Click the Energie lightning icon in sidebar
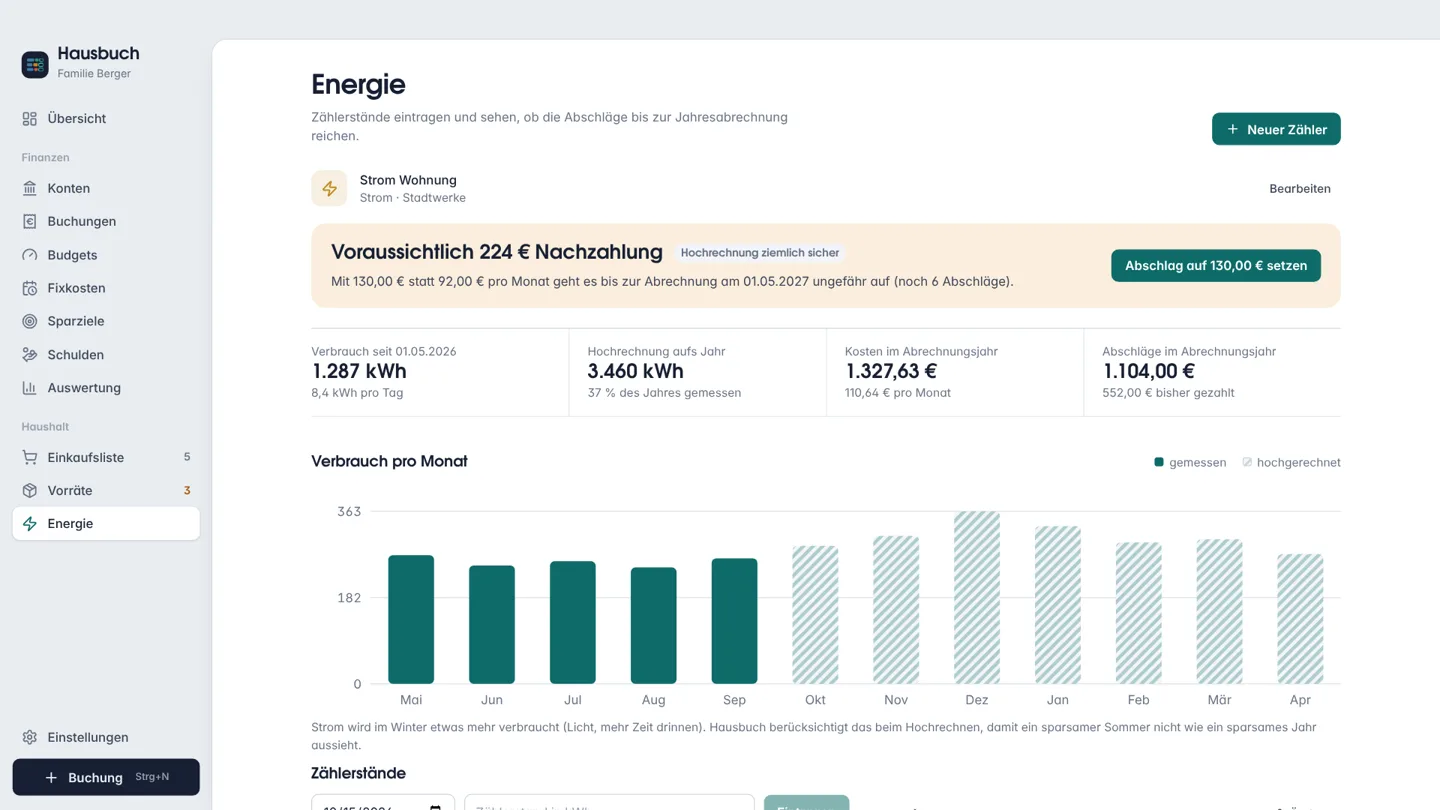This screenshot has width=1440, height=810. click(x=30, y=524)
